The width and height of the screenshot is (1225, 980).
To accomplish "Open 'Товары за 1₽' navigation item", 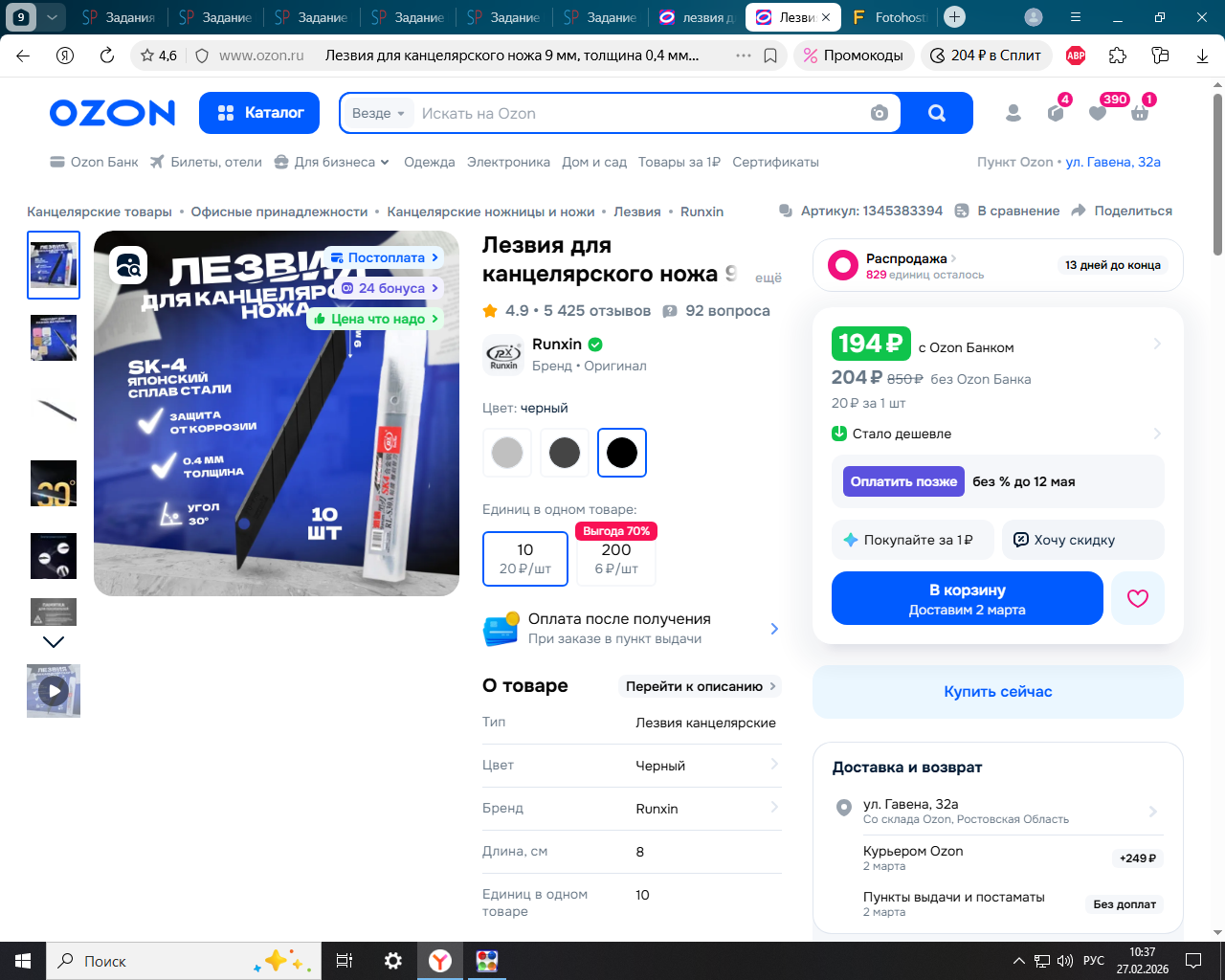I will click(679, 163).
